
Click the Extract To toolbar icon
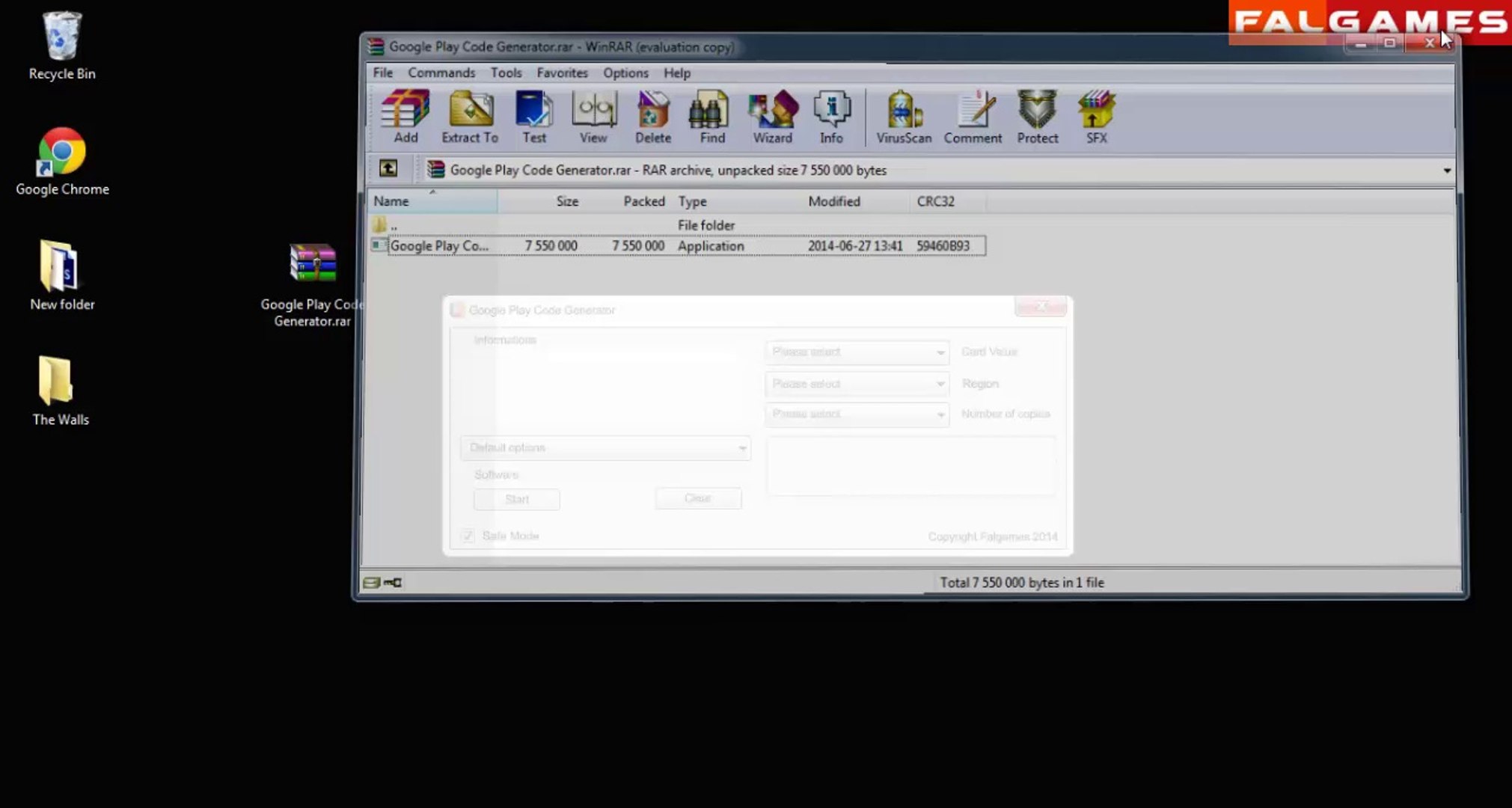point(470,116)
